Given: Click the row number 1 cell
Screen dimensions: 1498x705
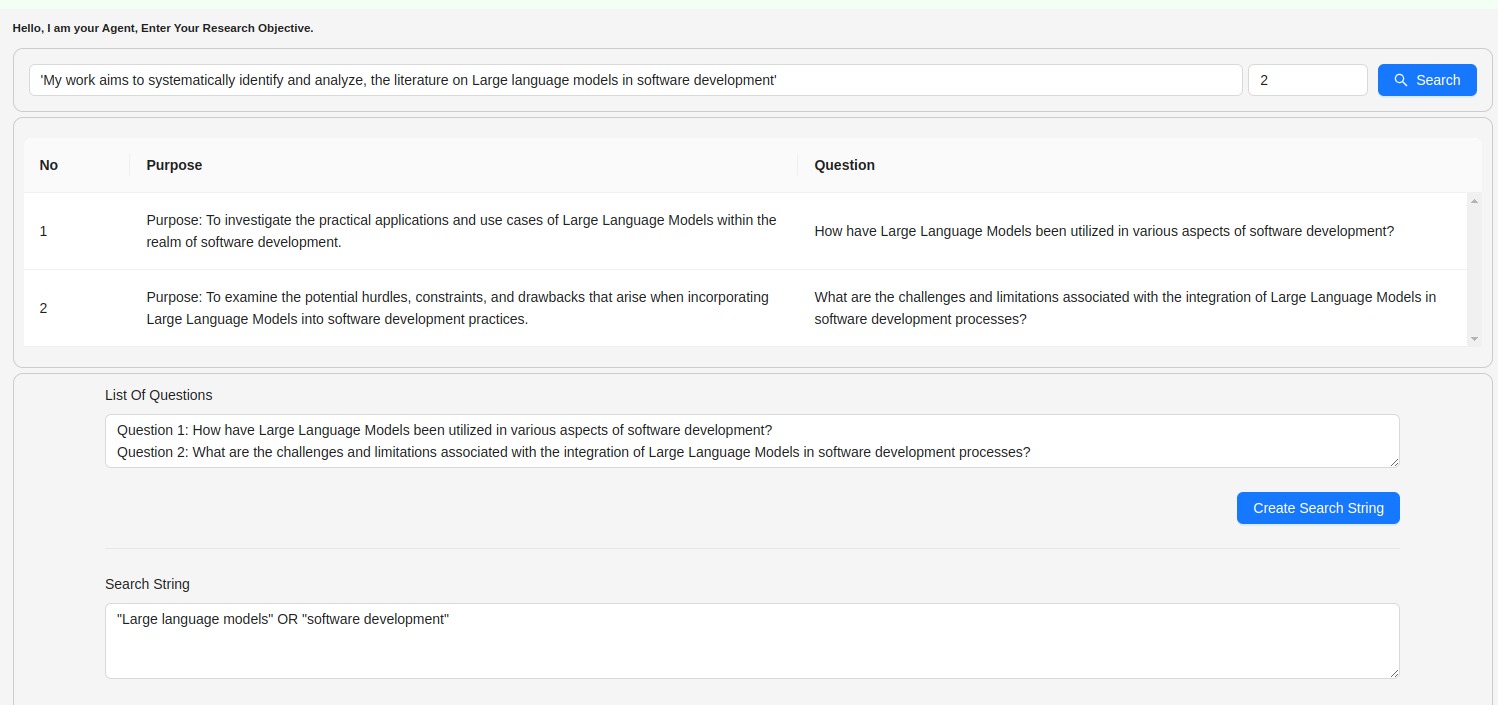Looking at the screenshot, I should [x=44, y=231].
